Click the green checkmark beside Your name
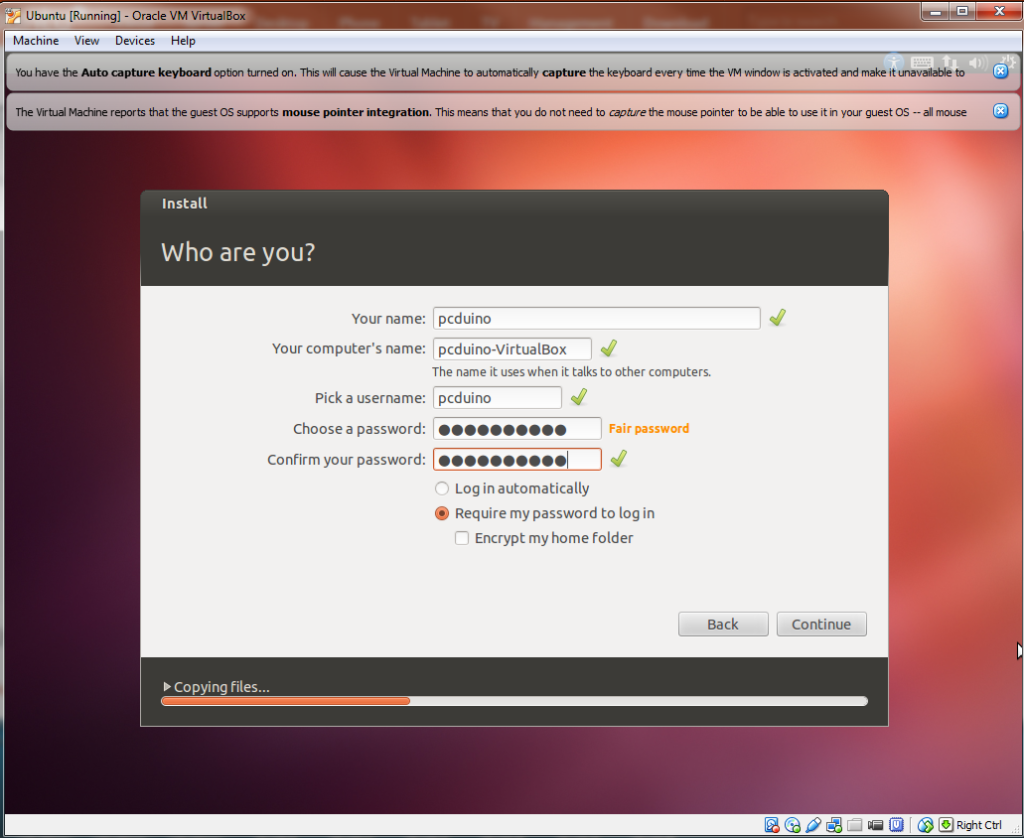This screenshot has width=1024, height=838. [777, 317]
